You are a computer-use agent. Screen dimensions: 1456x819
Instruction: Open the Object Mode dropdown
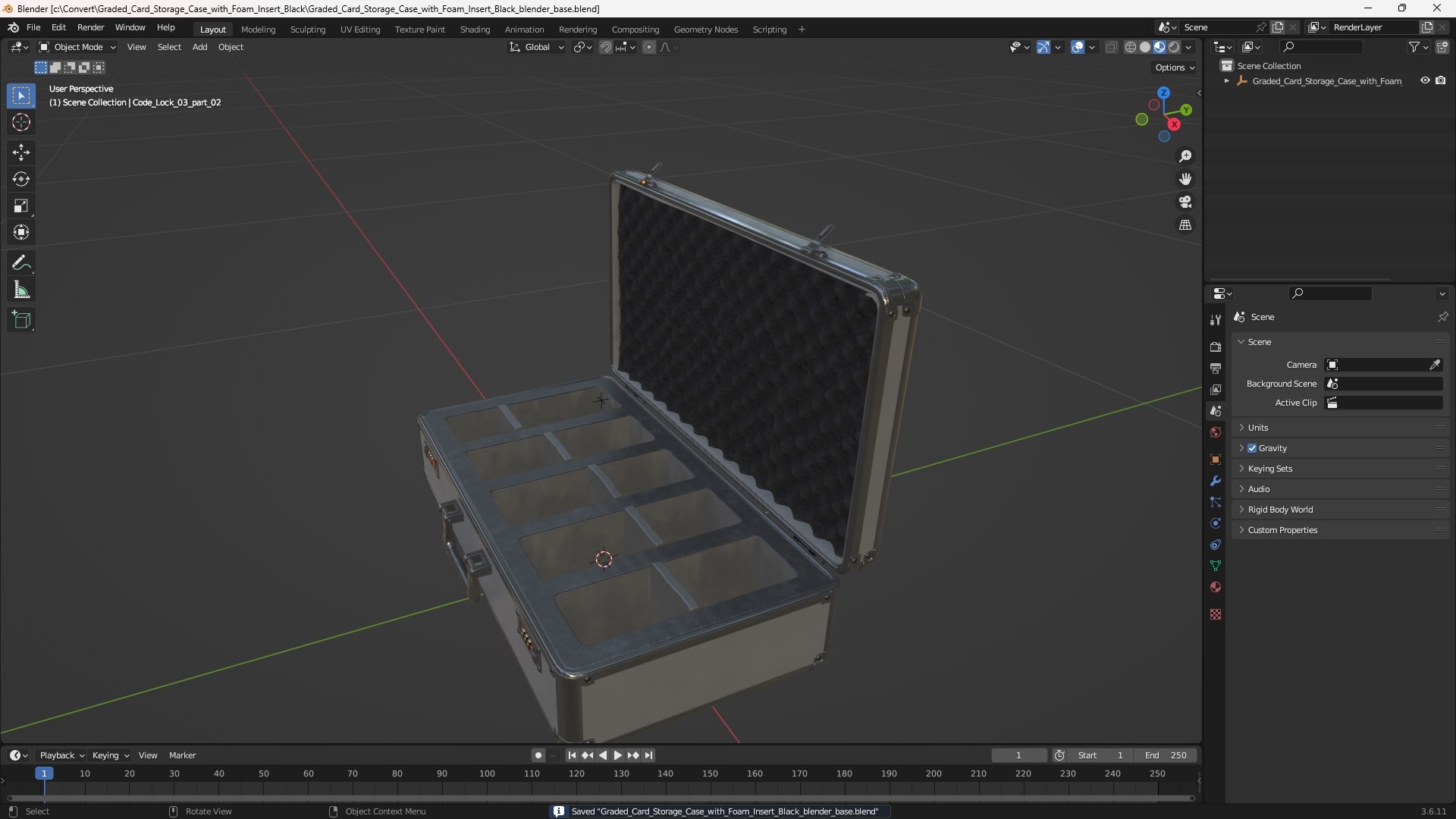77,47
